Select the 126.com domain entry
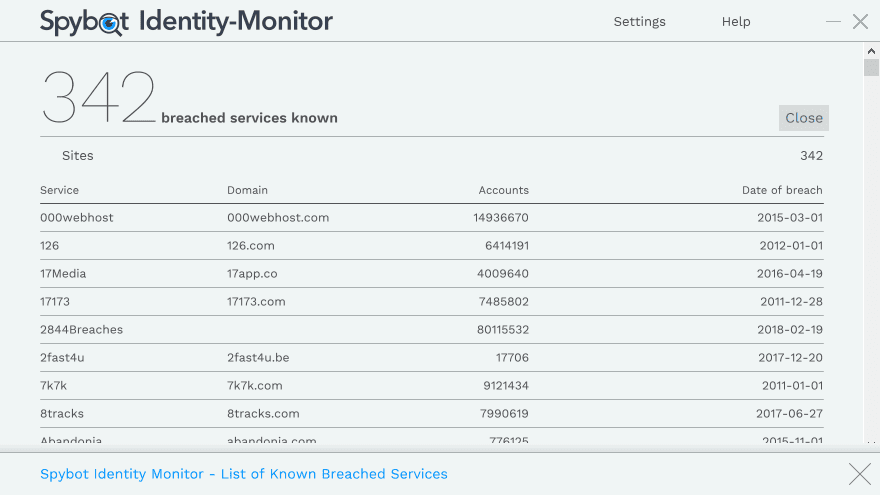The image size is (880, 495). pyautogui.click(x=250, y=246)
